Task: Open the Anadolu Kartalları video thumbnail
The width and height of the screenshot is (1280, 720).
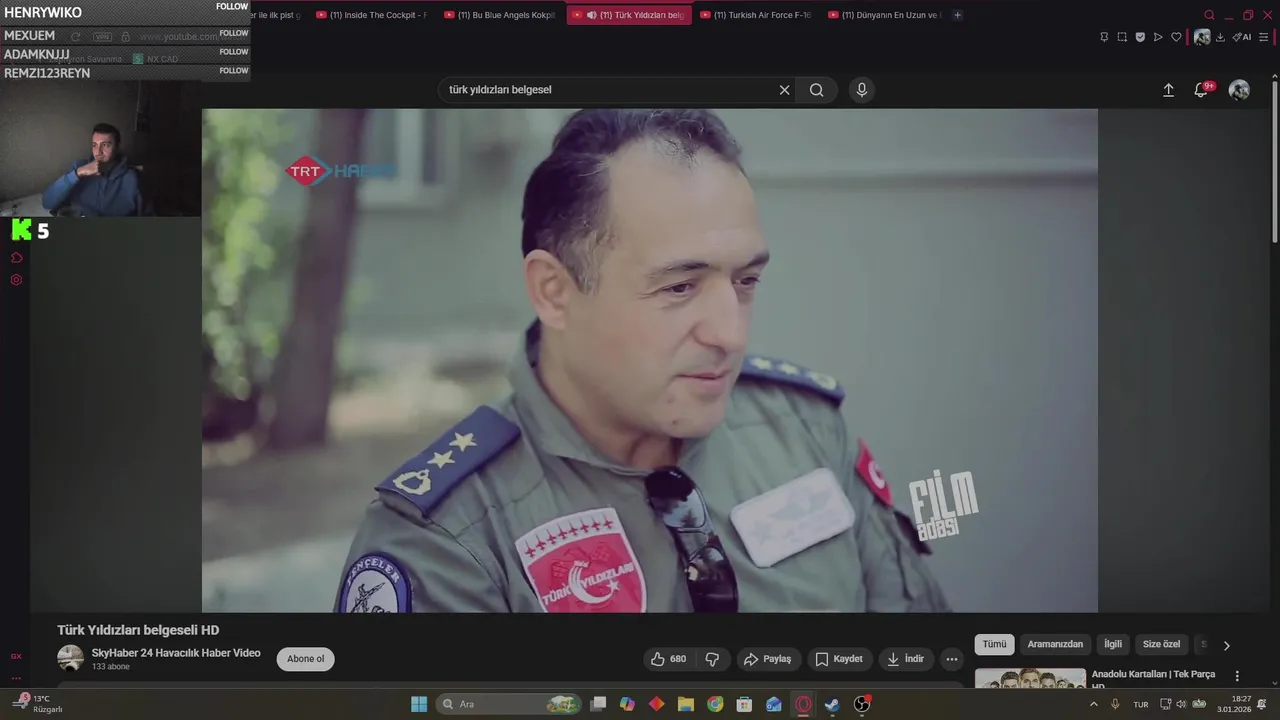Action: tap(1030, 679)
